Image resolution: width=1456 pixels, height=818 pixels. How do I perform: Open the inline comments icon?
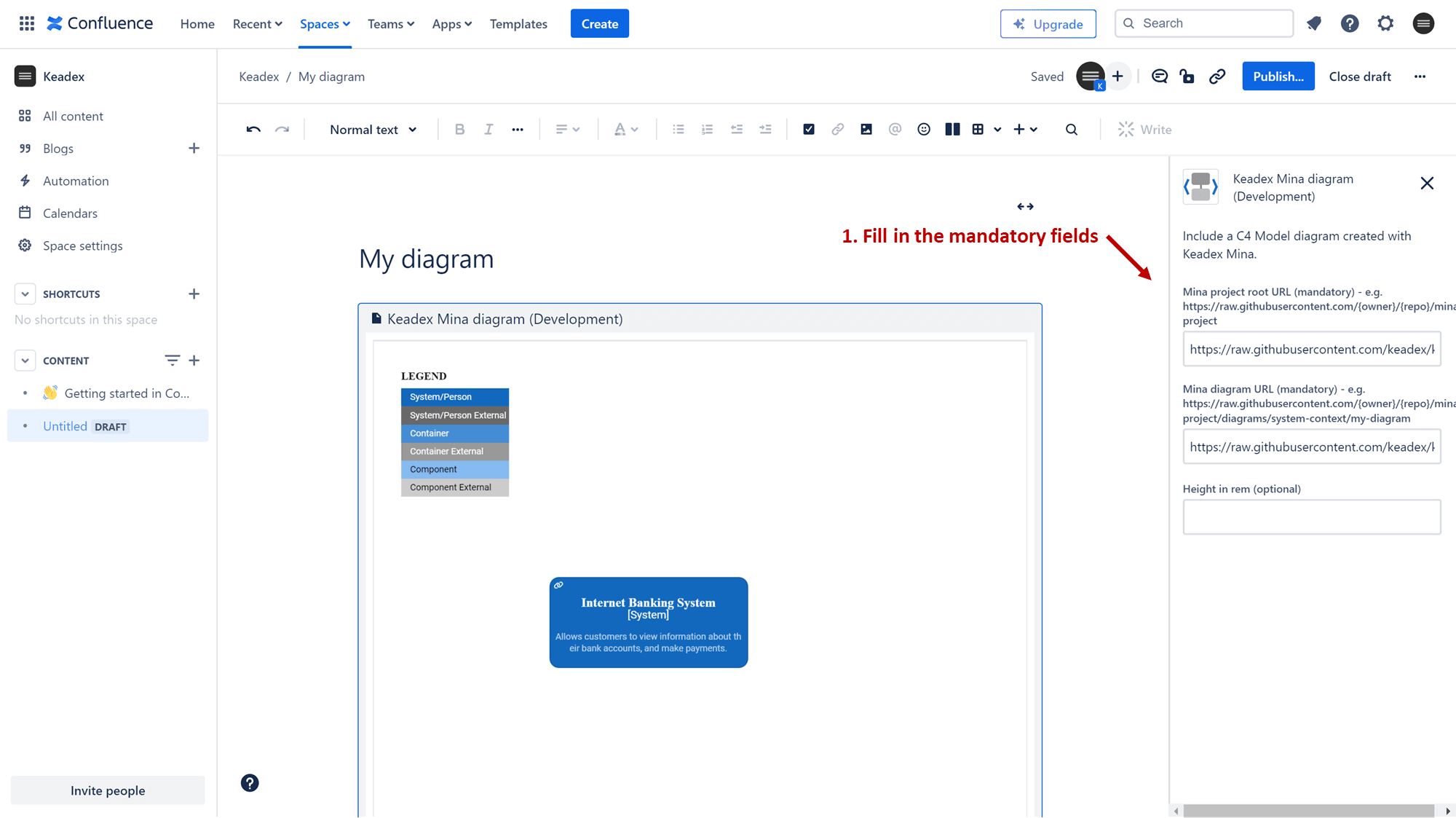click(x=1160, y=76)
